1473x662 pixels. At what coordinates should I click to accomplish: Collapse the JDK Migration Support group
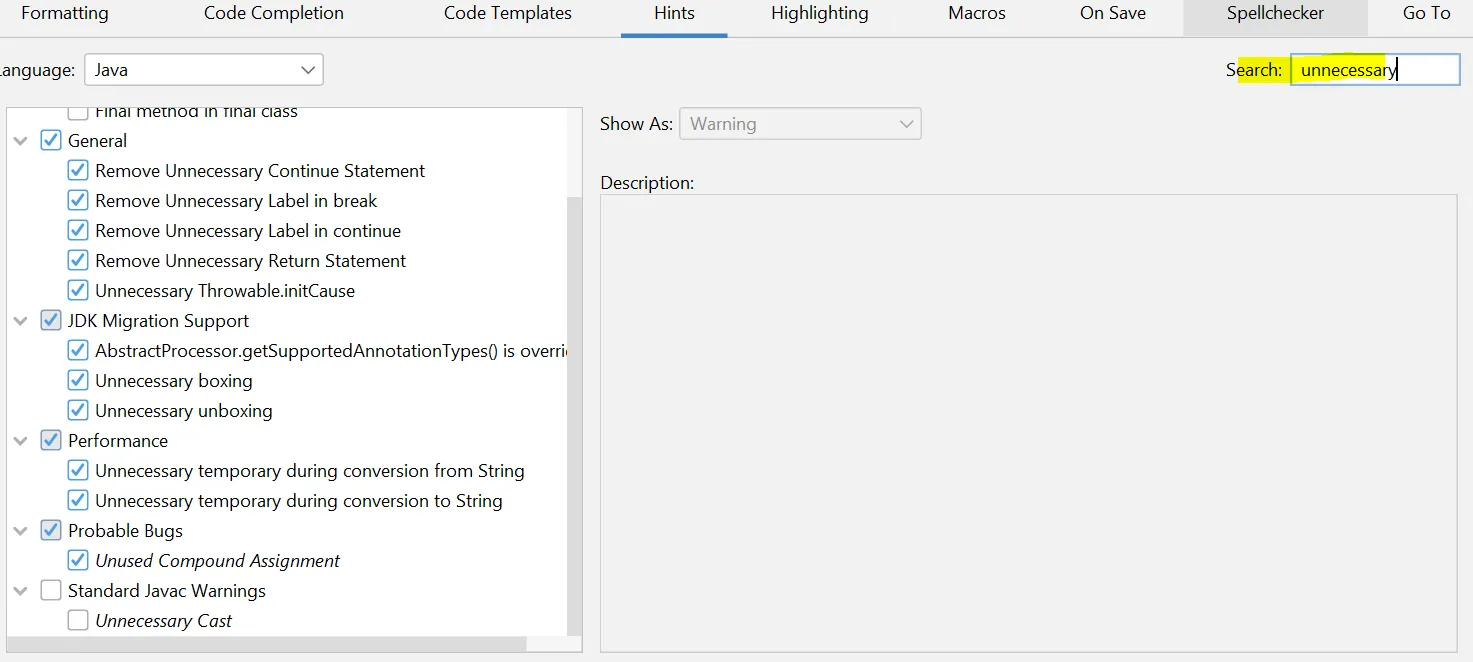click(20, 321)
